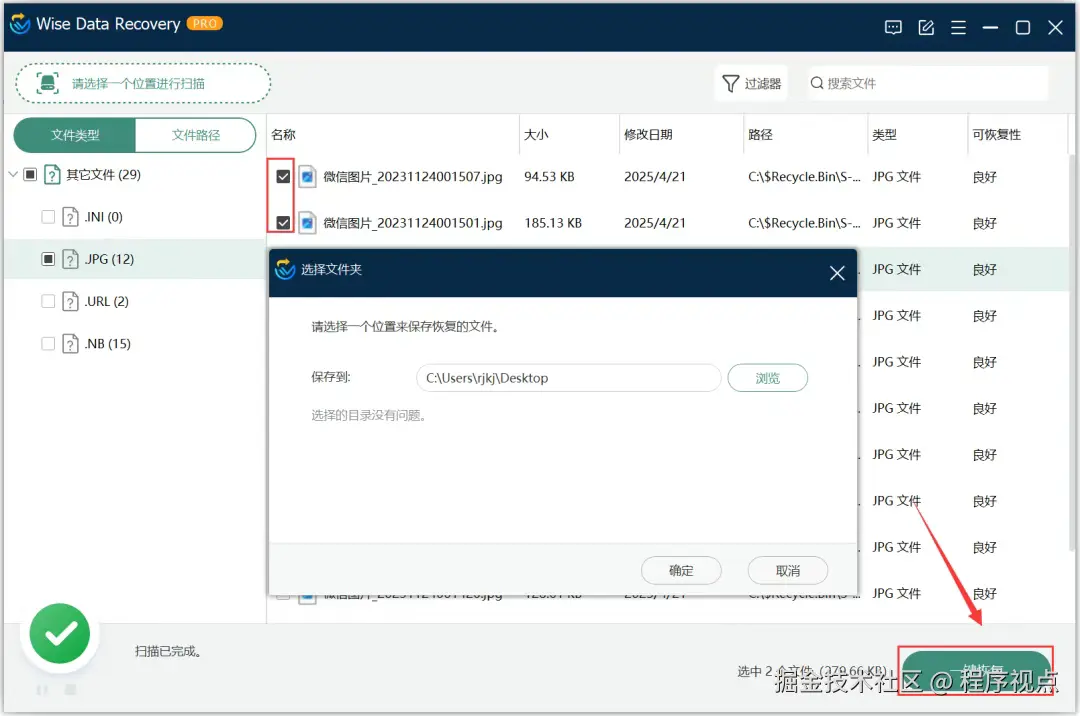This screenshot has height=716, width=1080.
Task: Click the green recover button at bottom right
Action: pos(976,671)
